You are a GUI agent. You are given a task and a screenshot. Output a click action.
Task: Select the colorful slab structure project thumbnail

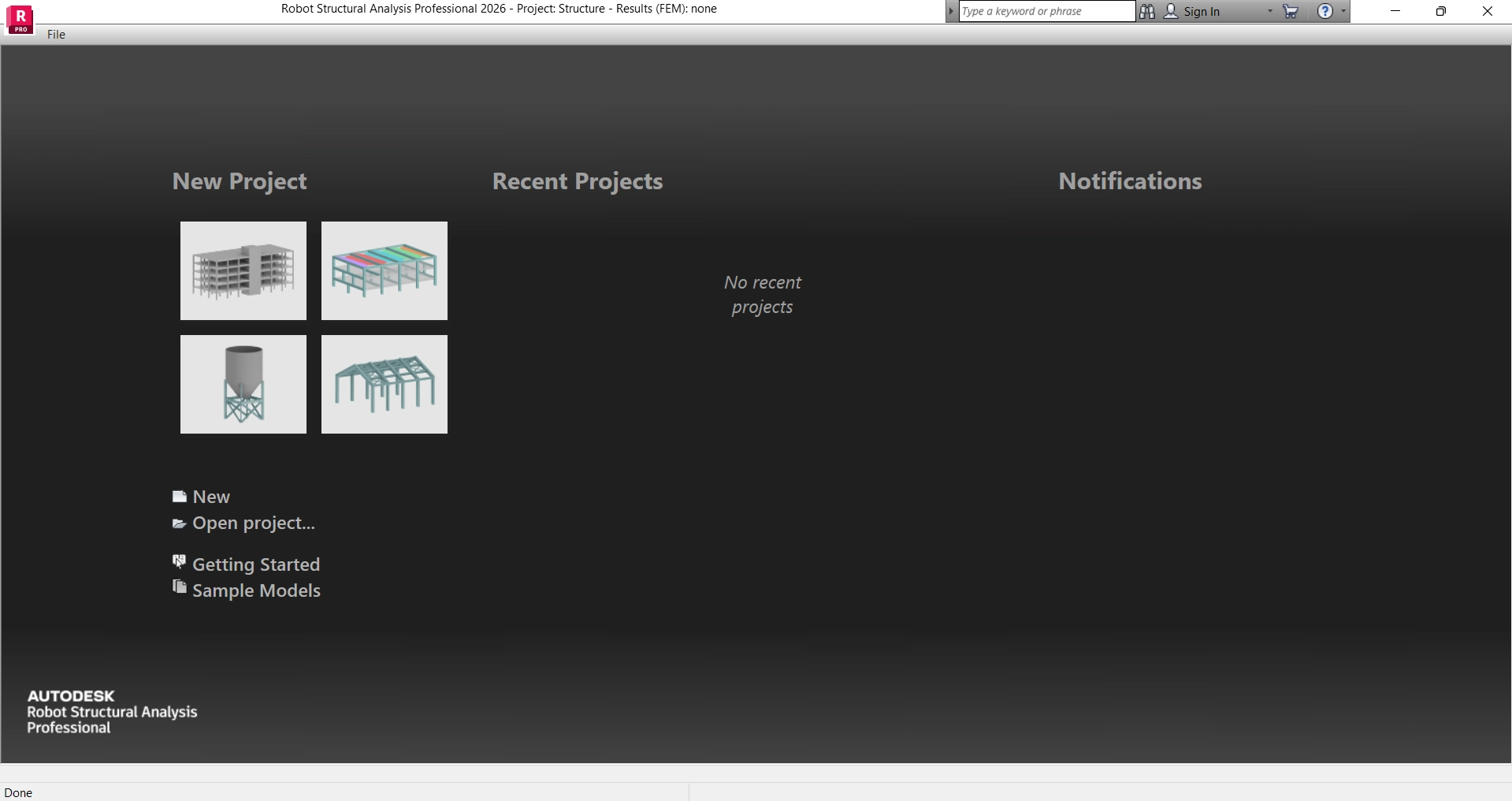(x=384, y=270)
